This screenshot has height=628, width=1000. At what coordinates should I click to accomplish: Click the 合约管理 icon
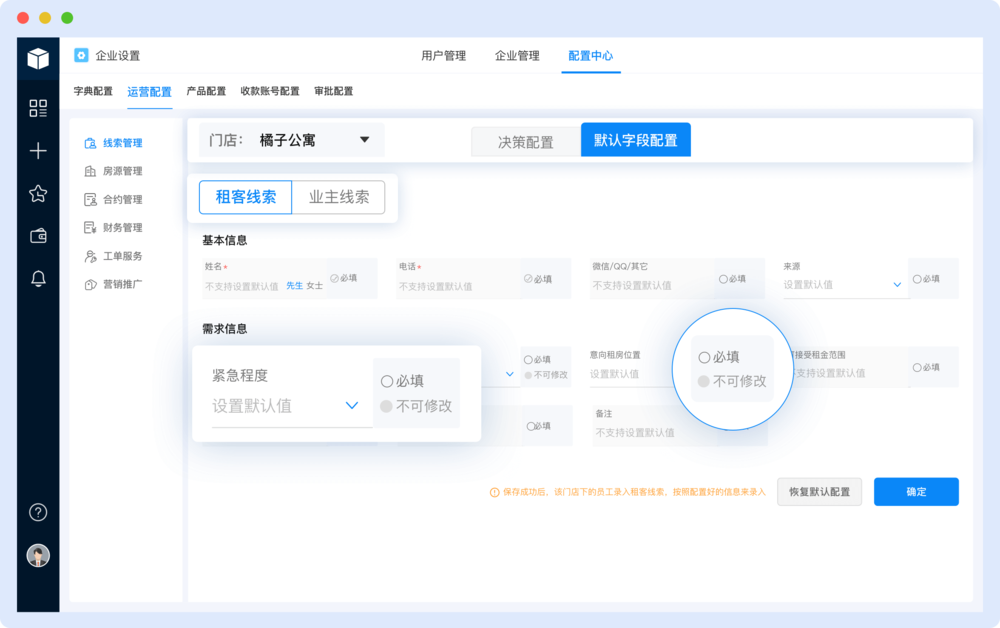point(90,200)
